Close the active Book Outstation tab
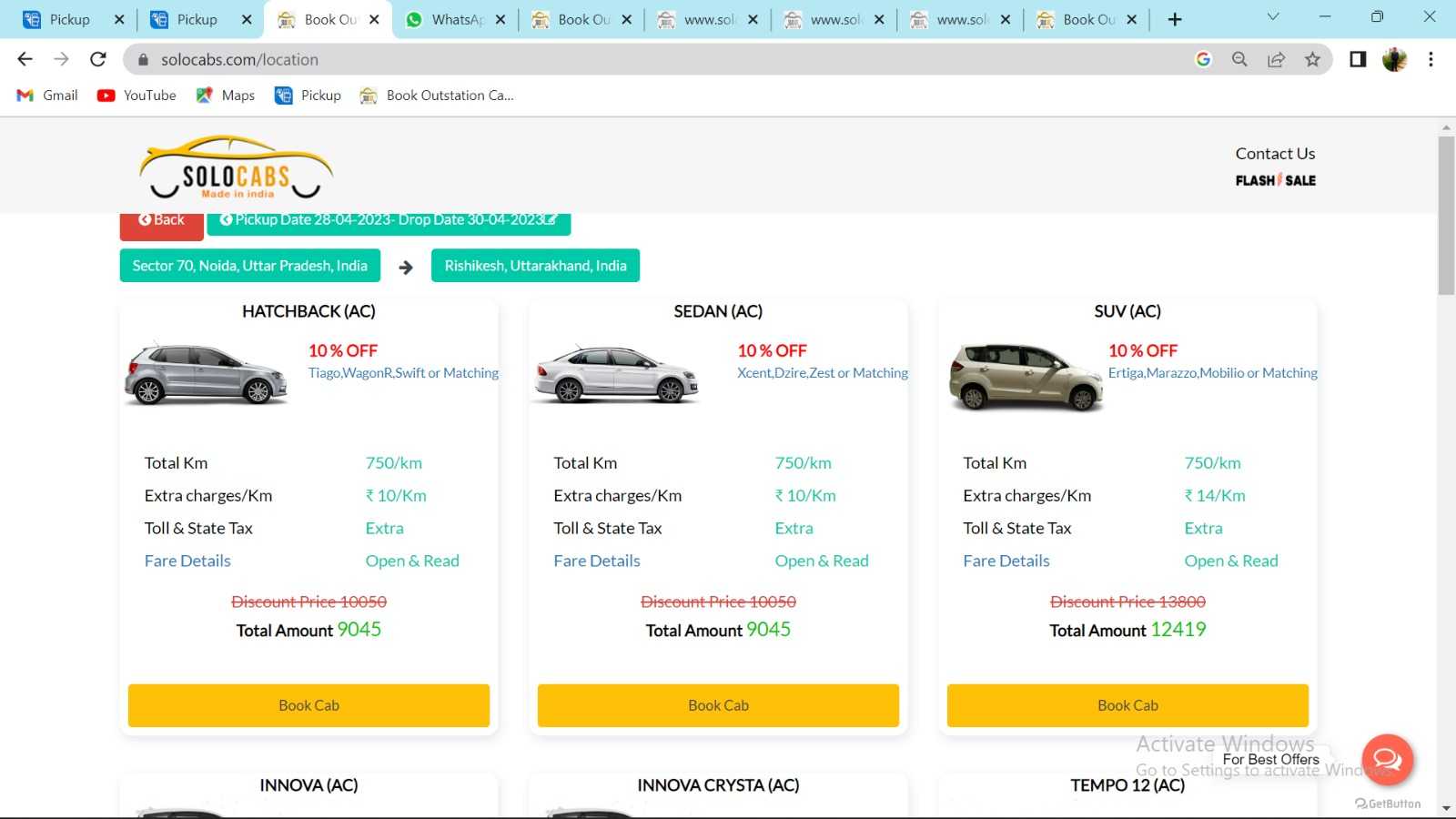The height and width of the screenshot is (819, 1456). (374, 19)
